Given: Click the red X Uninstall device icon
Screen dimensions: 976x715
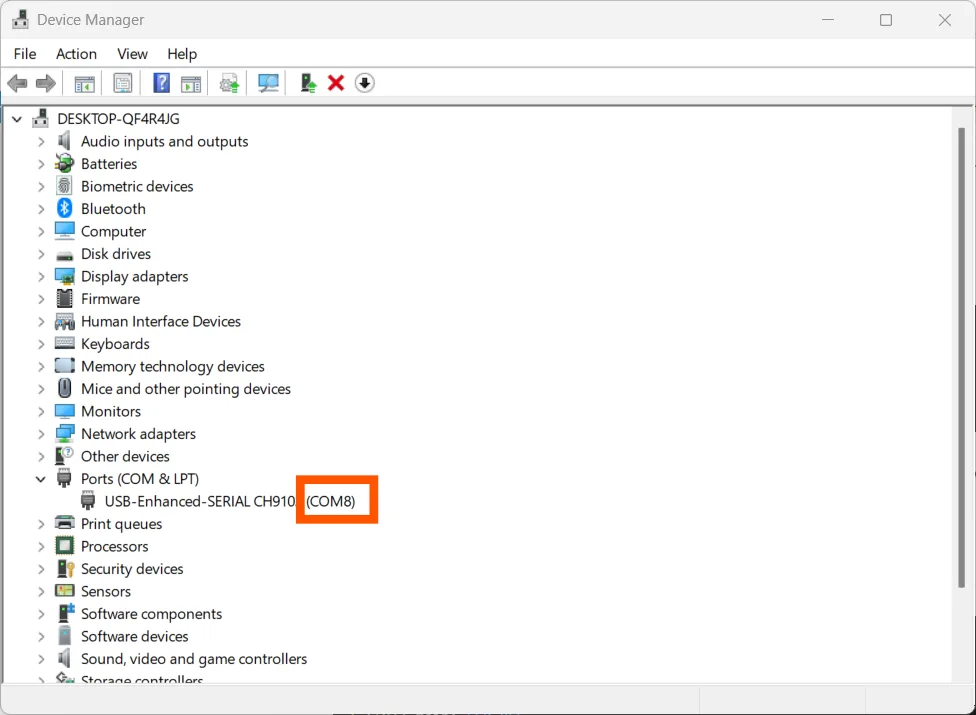Looking at the screenshot, I should 336,83.
